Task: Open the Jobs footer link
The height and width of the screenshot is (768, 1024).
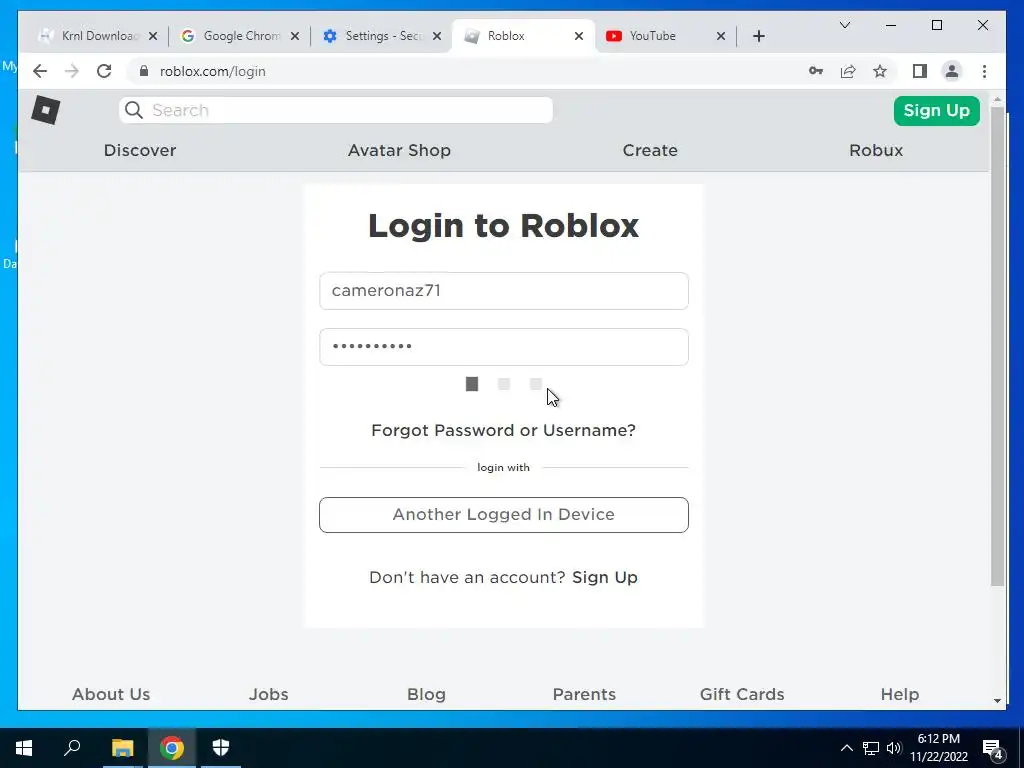Action: (x=268, y=694)
